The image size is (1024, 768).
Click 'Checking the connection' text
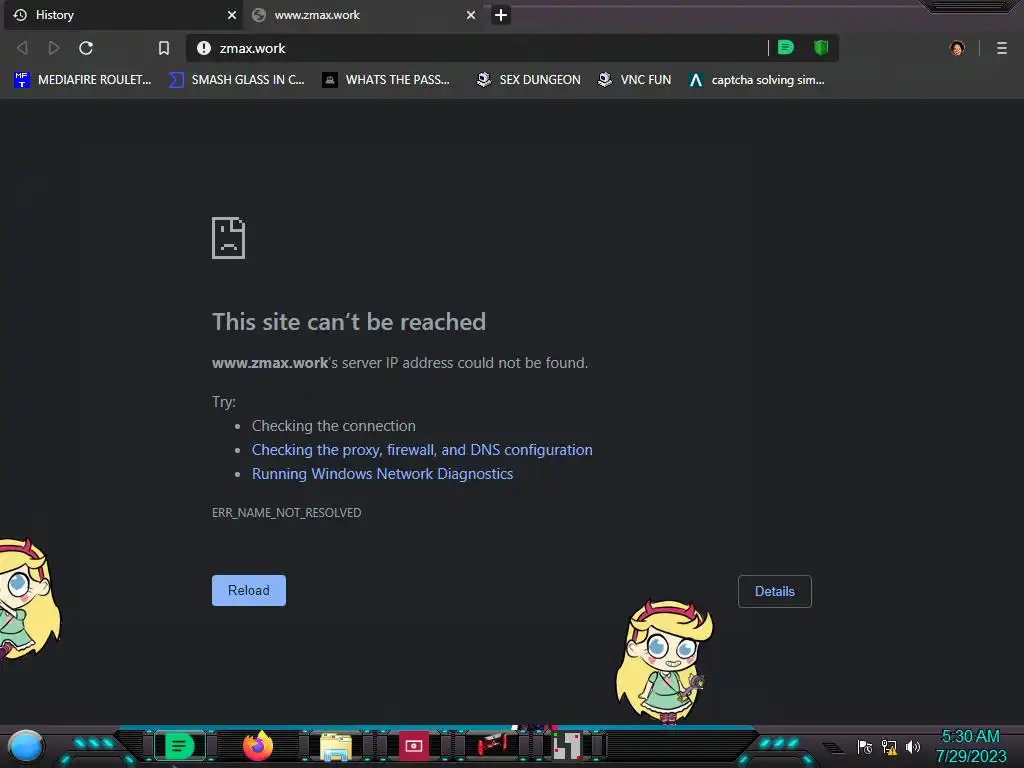coord(334,426)
